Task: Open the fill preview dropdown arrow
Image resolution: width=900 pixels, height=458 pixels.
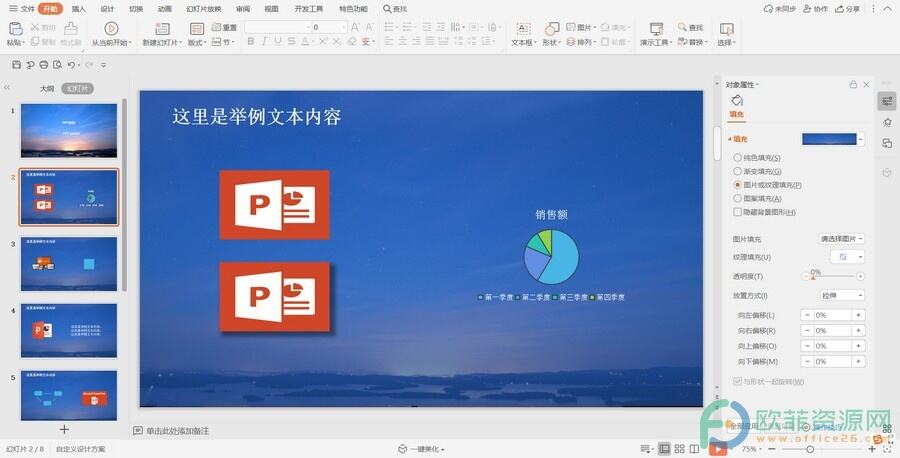Action: pyautogui.click(x=860, y=139)
